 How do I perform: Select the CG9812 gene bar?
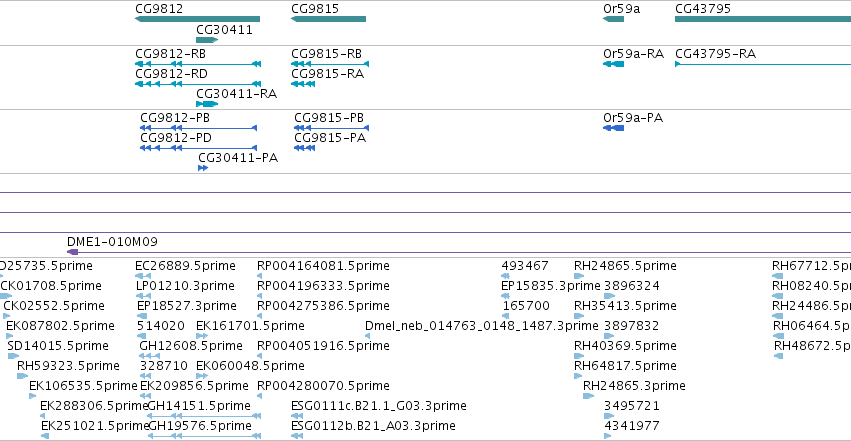point(198,19)
